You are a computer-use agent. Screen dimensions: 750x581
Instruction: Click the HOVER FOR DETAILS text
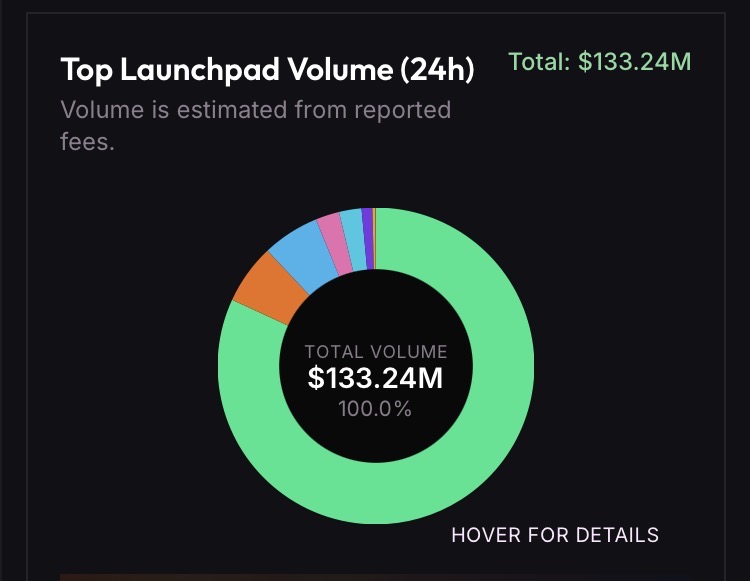[x=555, y=534]
